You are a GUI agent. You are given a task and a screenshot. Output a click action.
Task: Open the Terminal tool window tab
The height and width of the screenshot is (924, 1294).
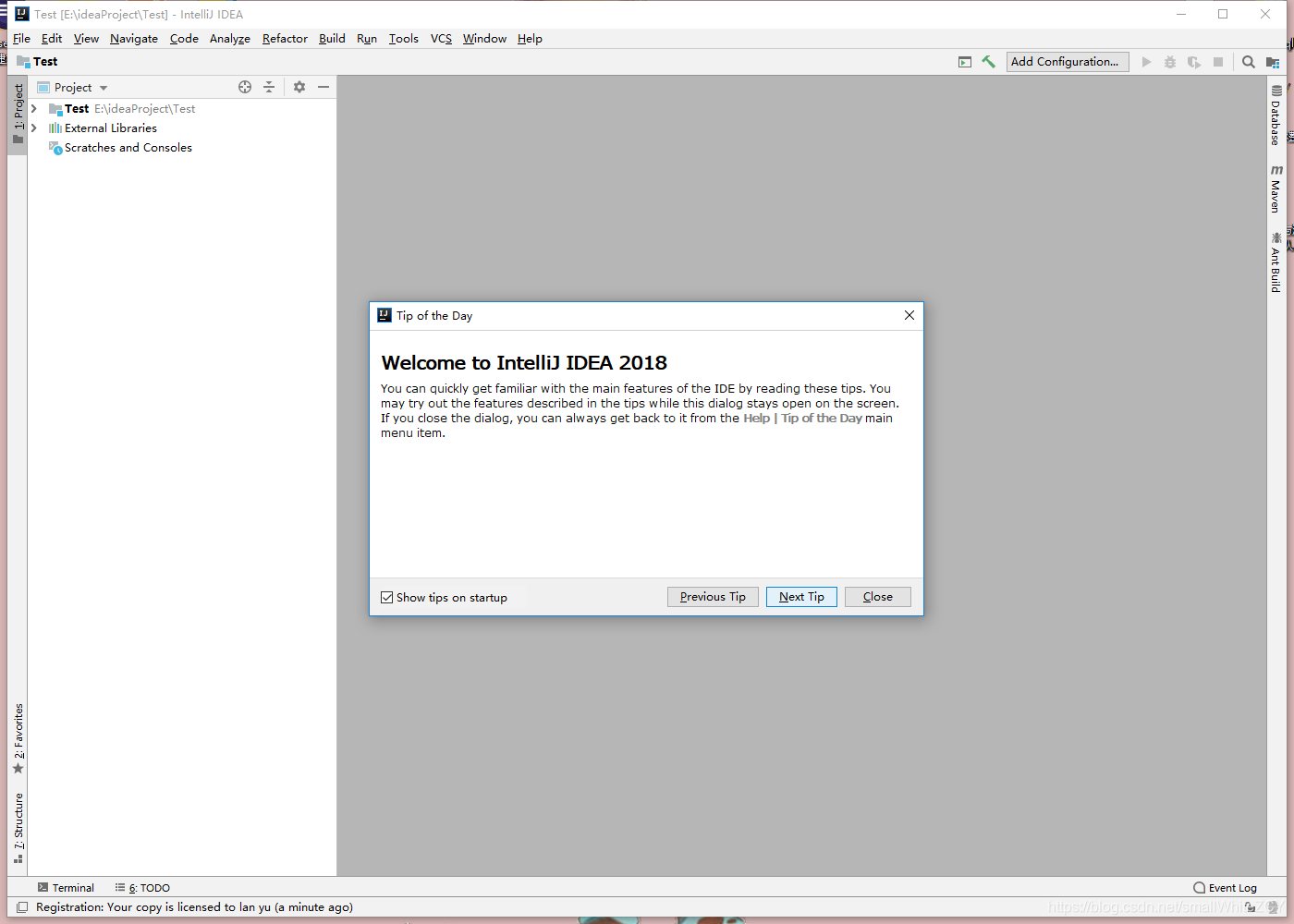pyautogui.click(x=66, y=888)
